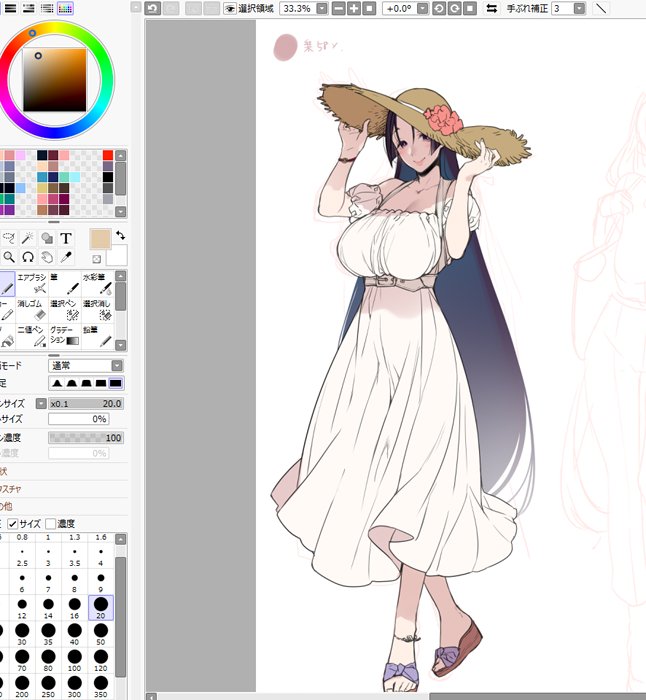Select the rotate canvas tool
The height and width of the screenshot is (700, 646).
click(28, 257)
